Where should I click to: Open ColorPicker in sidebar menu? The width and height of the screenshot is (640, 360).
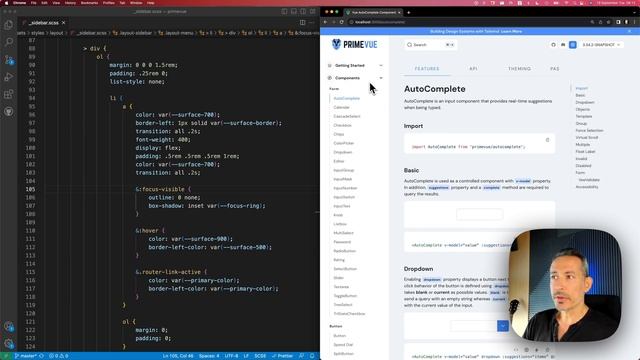(x=343, y=143)
